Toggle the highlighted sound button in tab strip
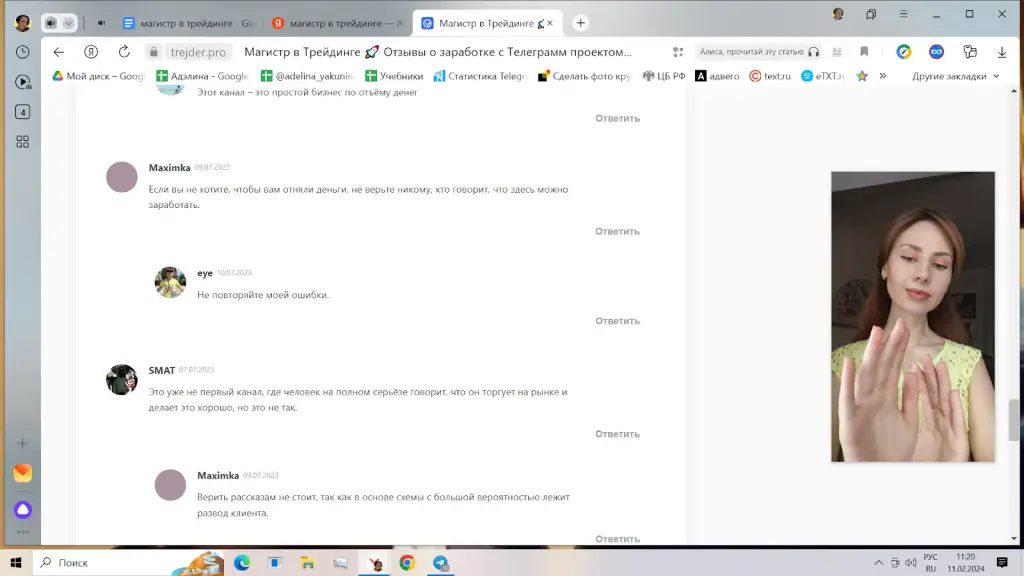This screenshot has height=576, width=1024. [x=51, y=23]
